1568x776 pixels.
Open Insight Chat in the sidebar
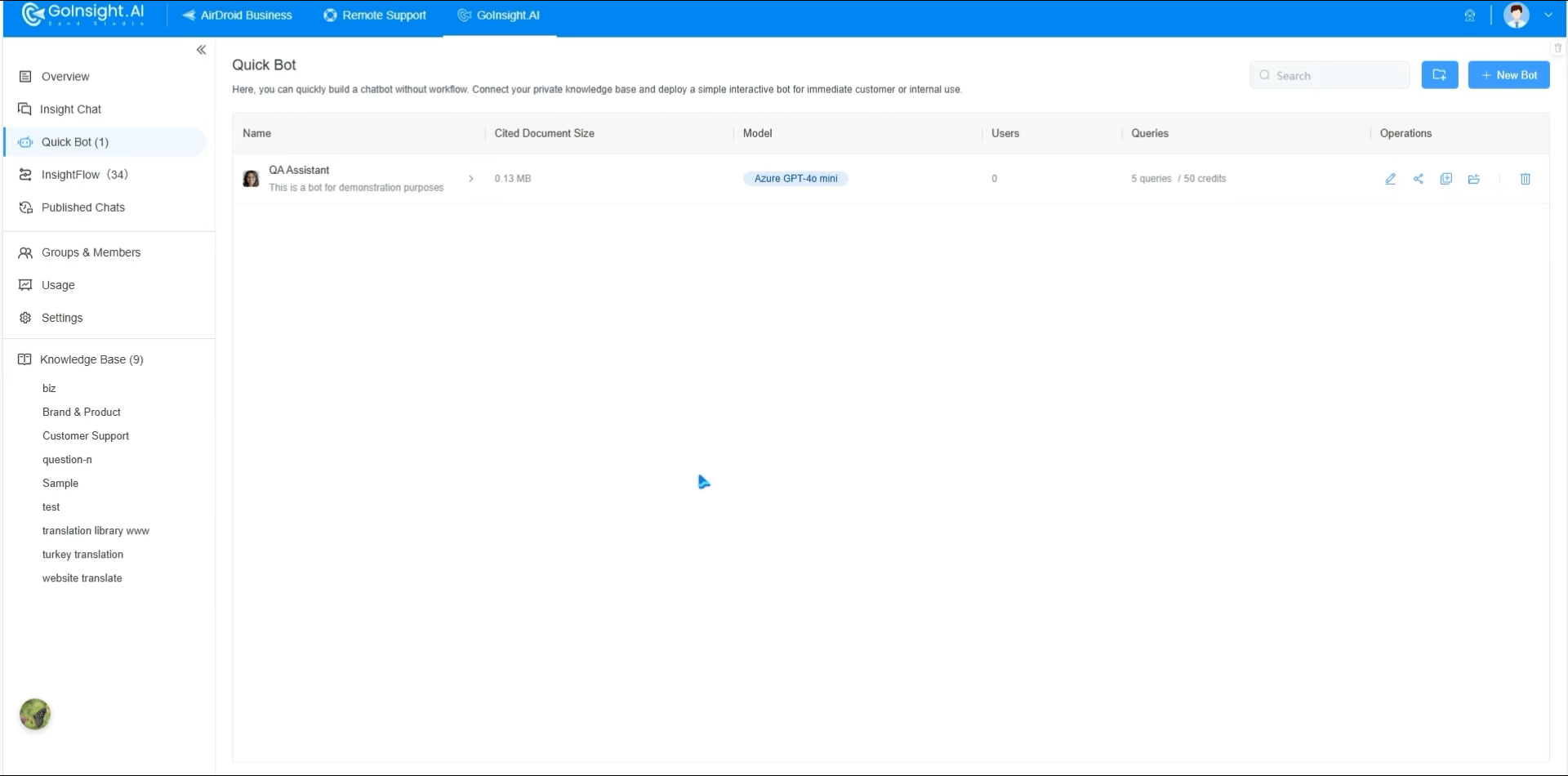pos(71,109)
